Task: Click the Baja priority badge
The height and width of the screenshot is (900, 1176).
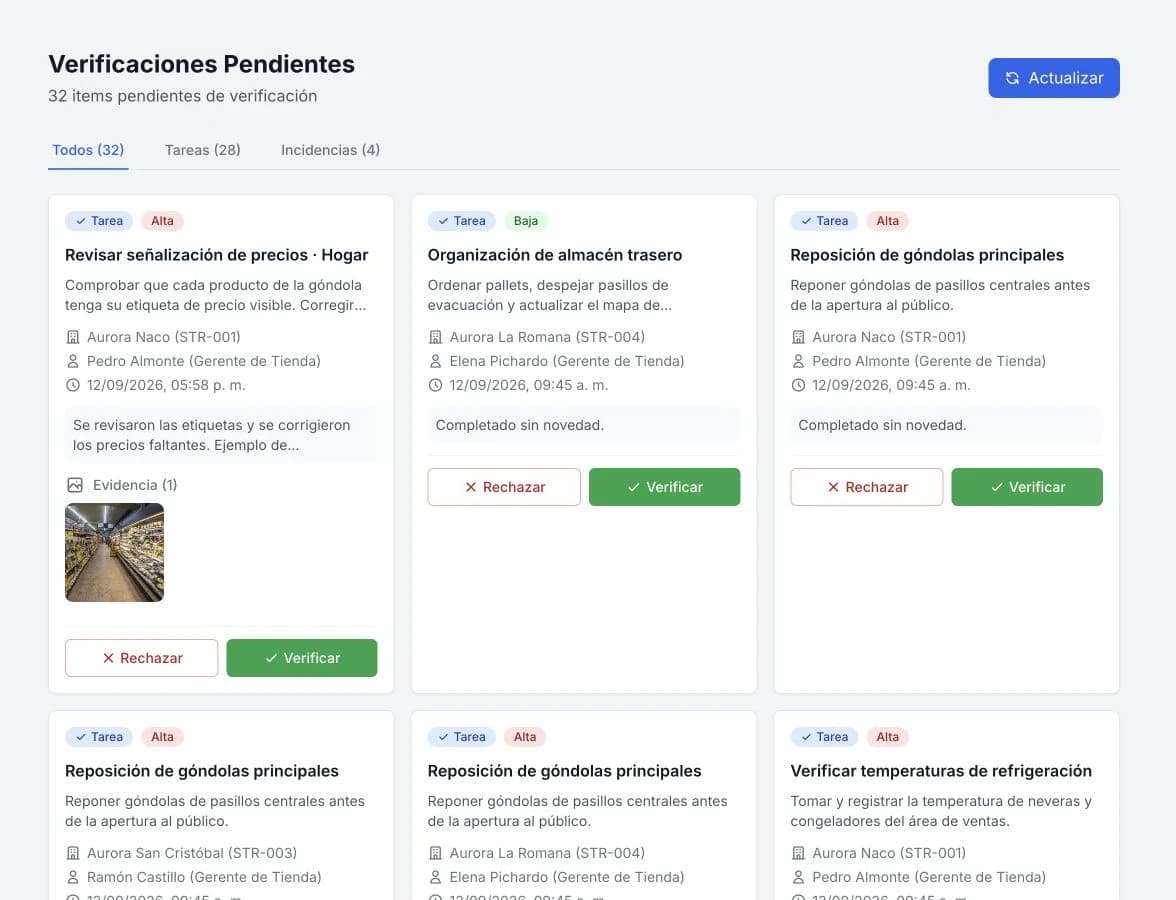Action: click(526, 221)
